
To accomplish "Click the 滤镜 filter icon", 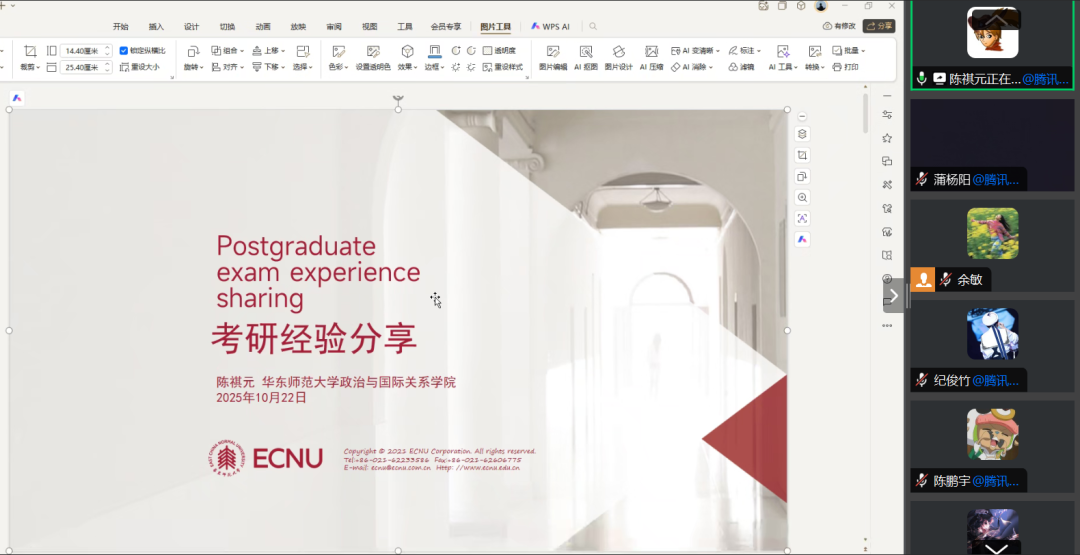I will pos(741,67).
